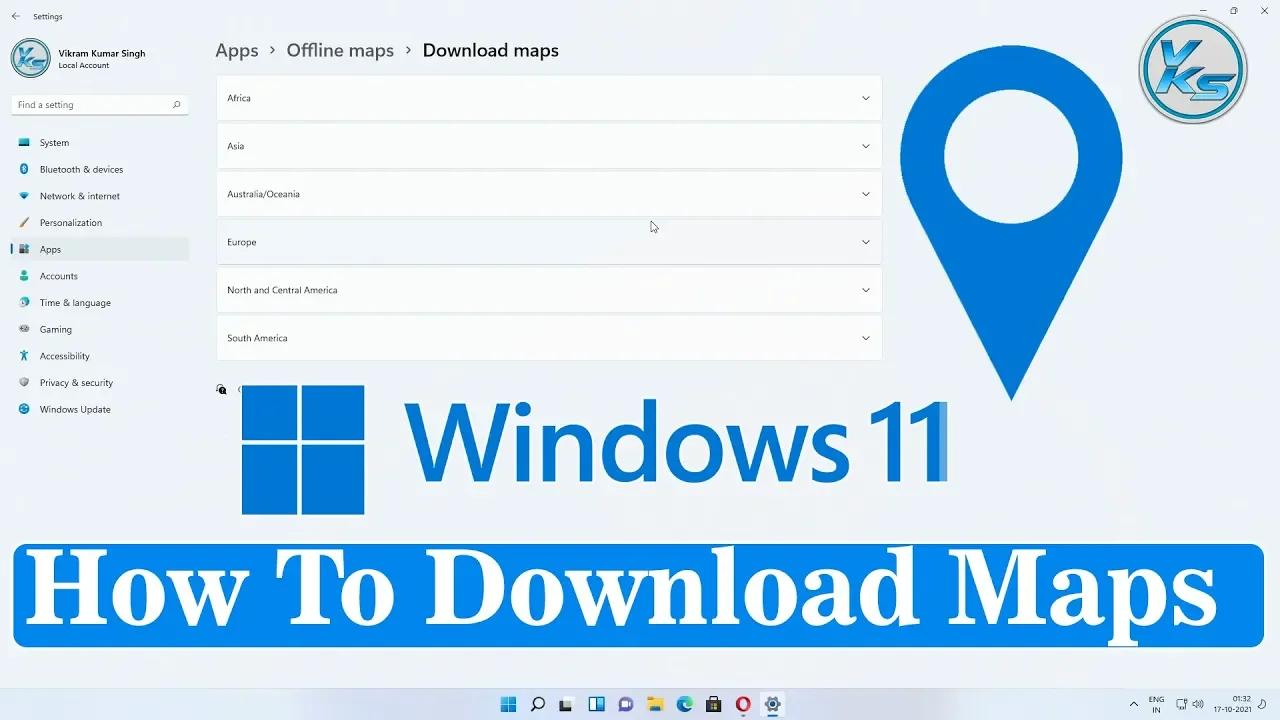Open Accessibility settings from sidebar

point(64,356)
